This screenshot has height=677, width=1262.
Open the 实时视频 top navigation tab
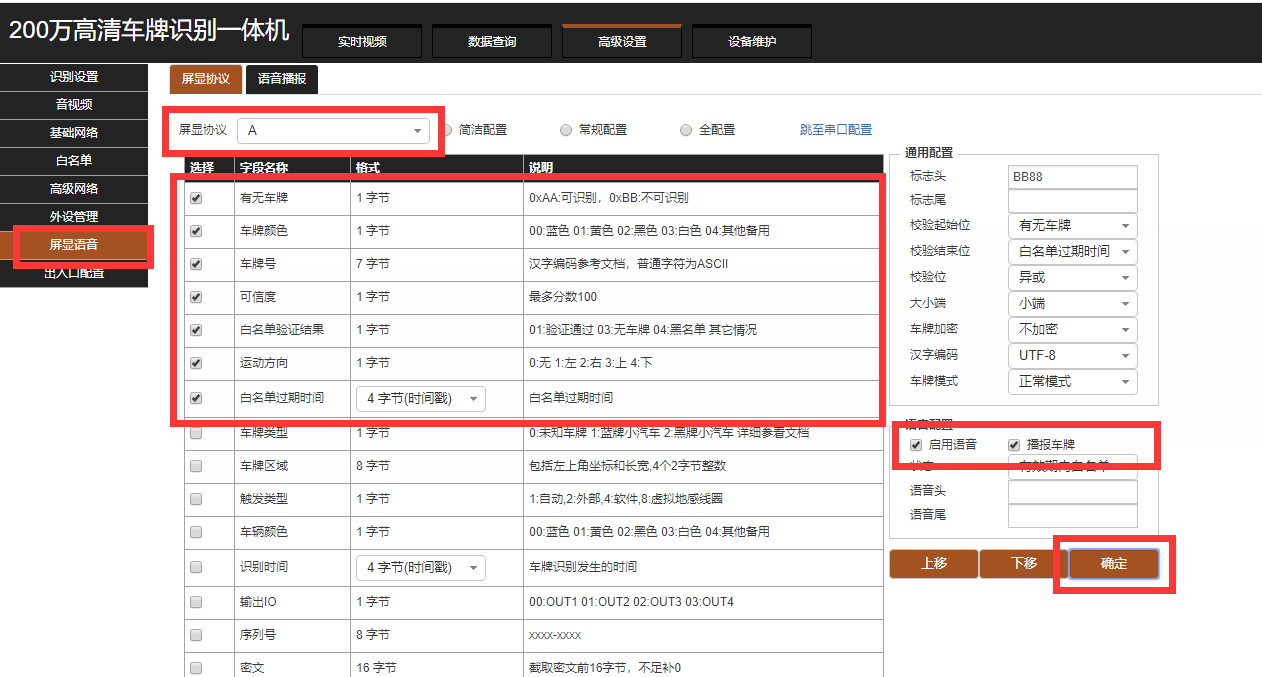[x=361, y=41]
